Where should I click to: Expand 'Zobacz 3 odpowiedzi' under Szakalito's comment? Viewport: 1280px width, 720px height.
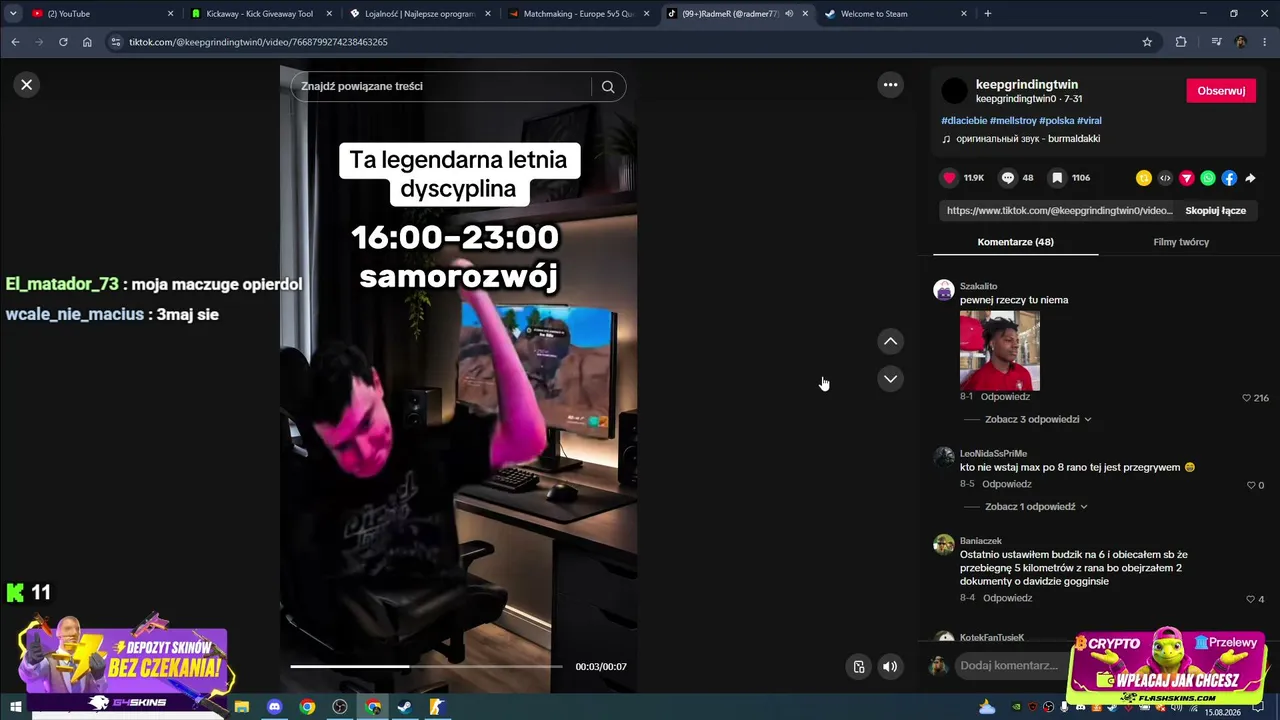(1038, 419)
